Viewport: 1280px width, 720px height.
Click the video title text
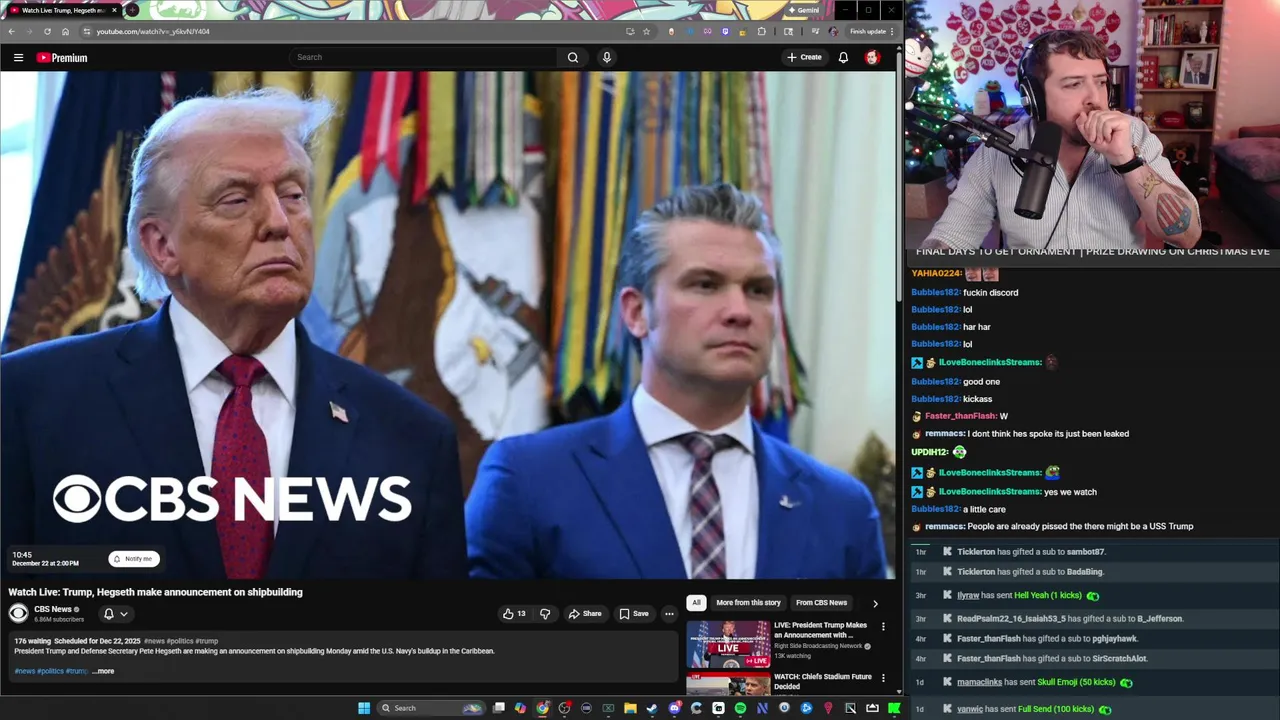pos(155,592)
